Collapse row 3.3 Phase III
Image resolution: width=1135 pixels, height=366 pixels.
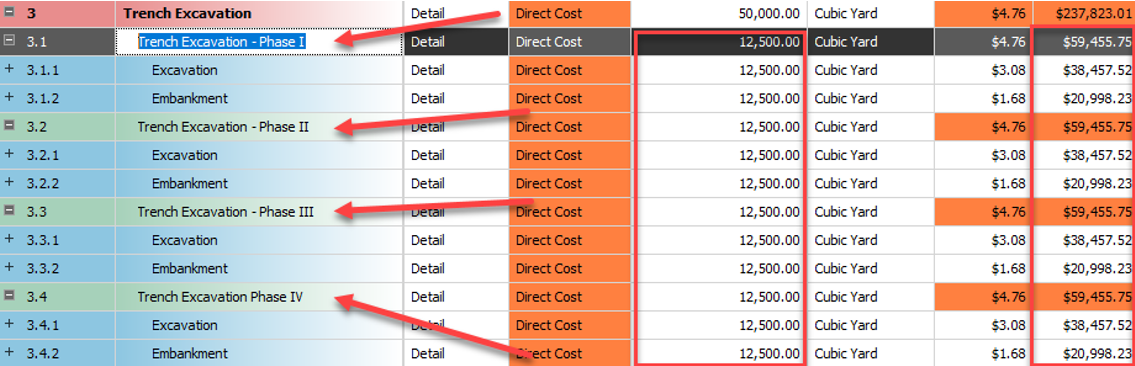9,210
